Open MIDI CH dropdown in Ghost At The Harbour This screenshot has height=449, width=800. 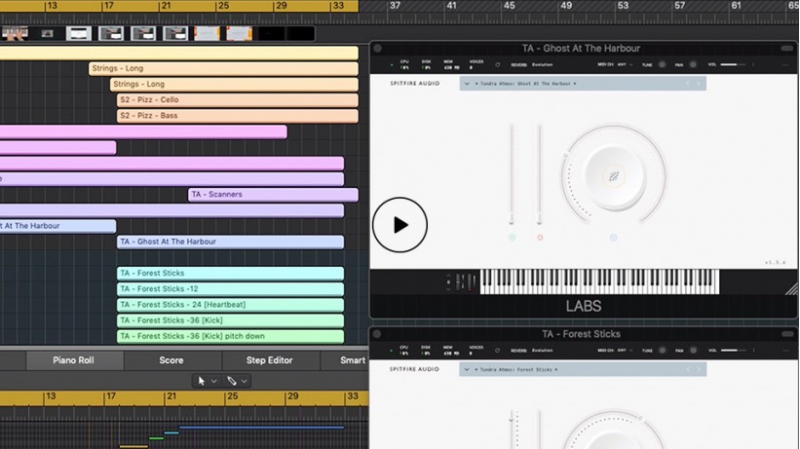(x=624, y=65)
